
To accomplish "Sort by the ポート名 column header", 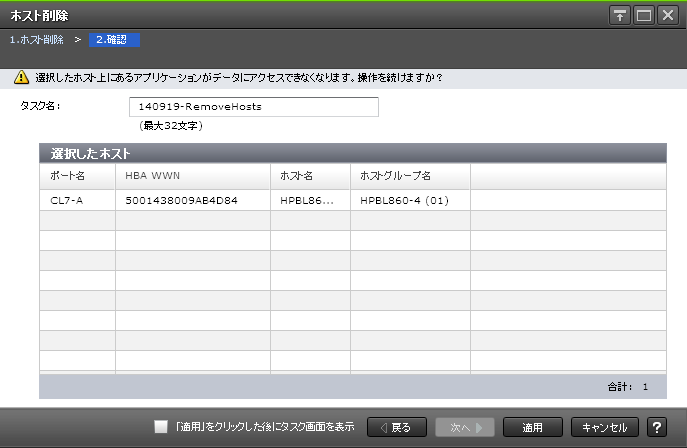I will pos(77,176).
